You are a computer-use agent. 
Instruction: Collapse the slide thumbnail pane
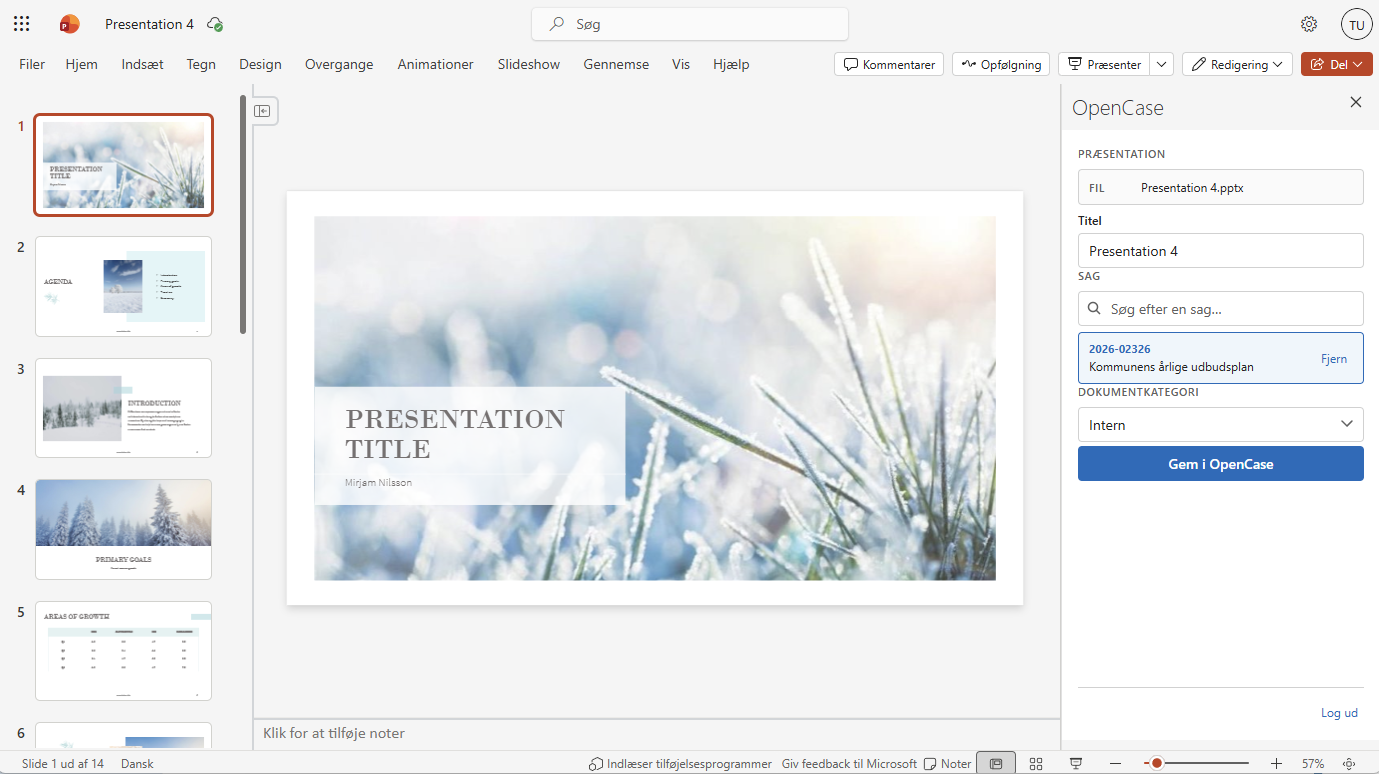263,111
